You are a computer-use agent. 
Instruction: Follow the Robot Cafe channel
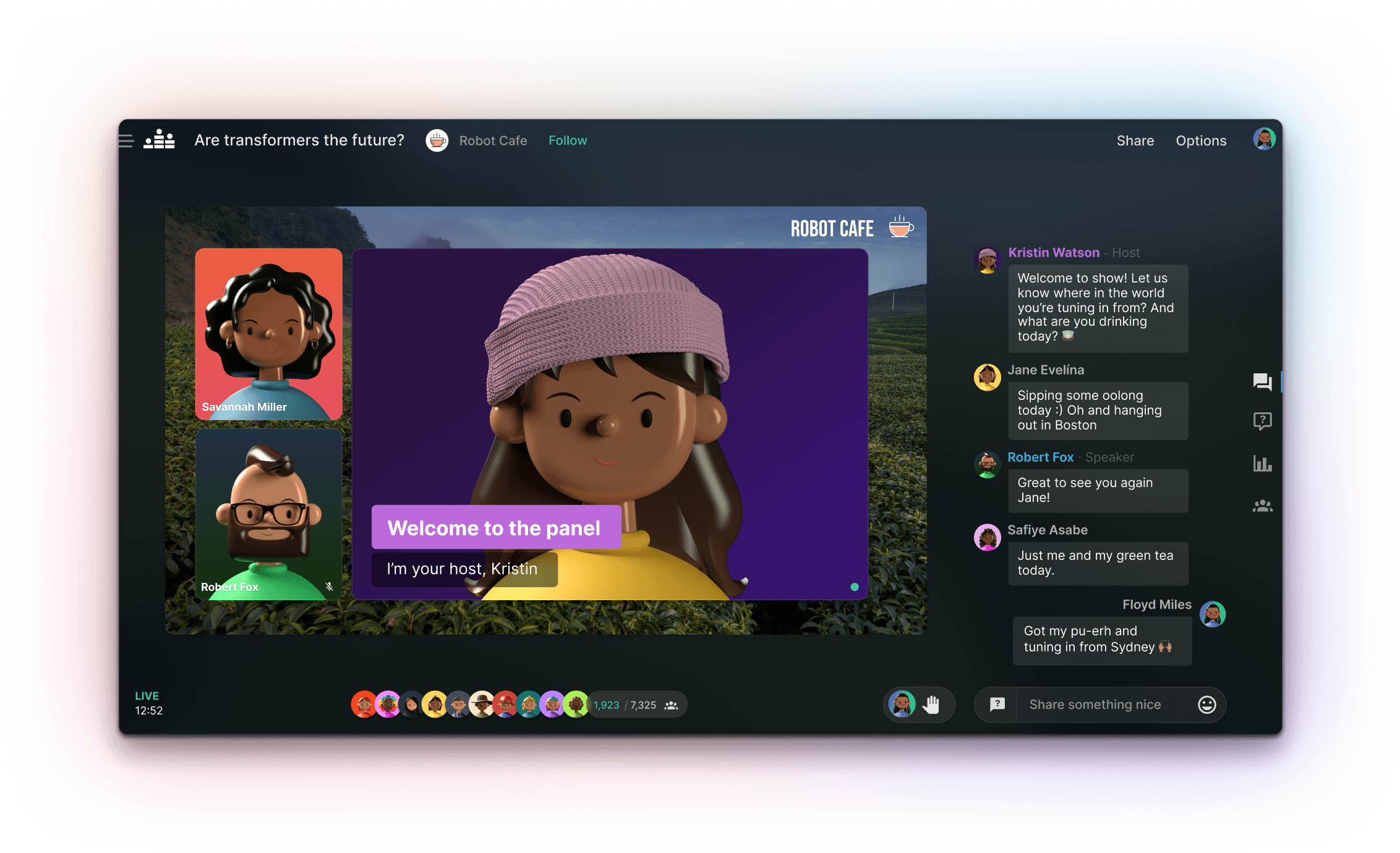pyautogui.click(x=567, y=141)
